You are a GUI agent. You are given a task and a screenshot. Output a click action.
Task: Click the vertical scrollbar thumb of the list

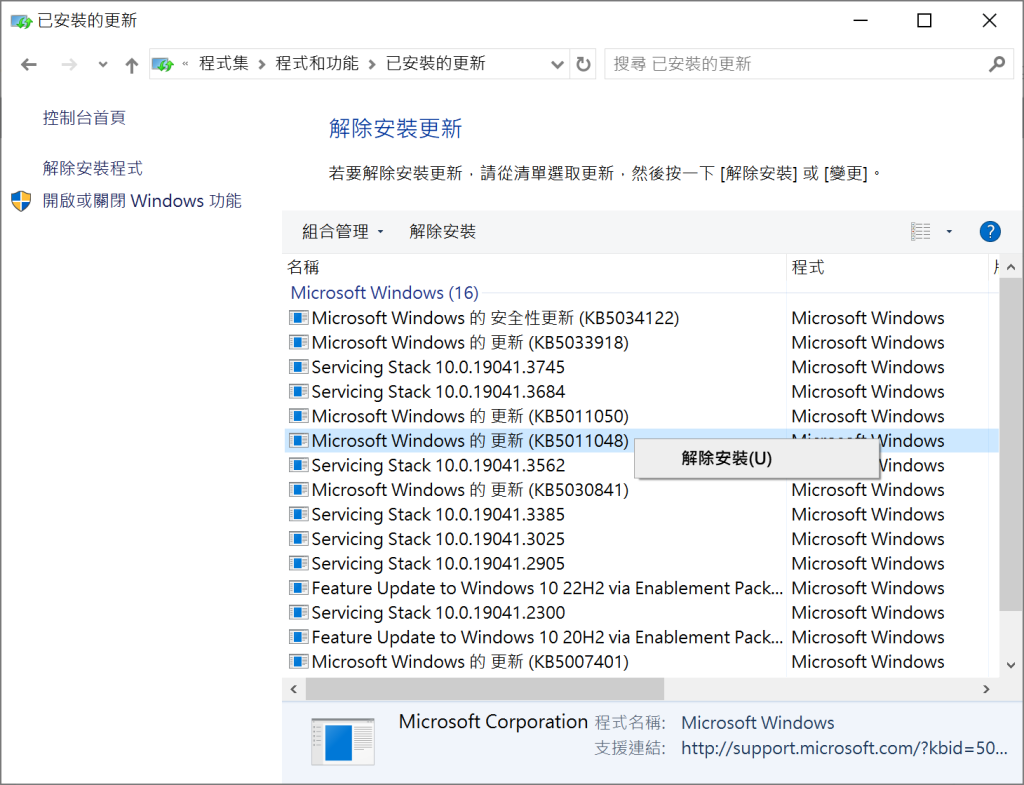click(x=1011, y=444)
